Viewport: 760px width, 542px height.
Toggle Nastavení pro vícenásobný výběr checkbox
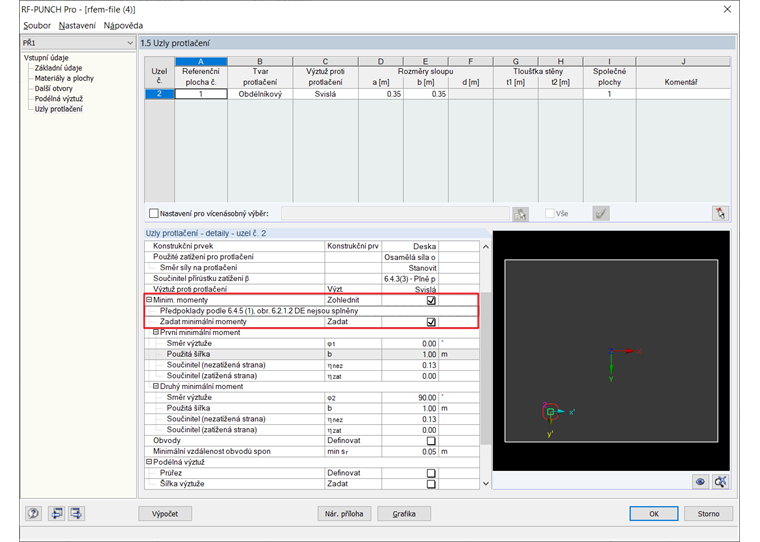click(154, 213)
